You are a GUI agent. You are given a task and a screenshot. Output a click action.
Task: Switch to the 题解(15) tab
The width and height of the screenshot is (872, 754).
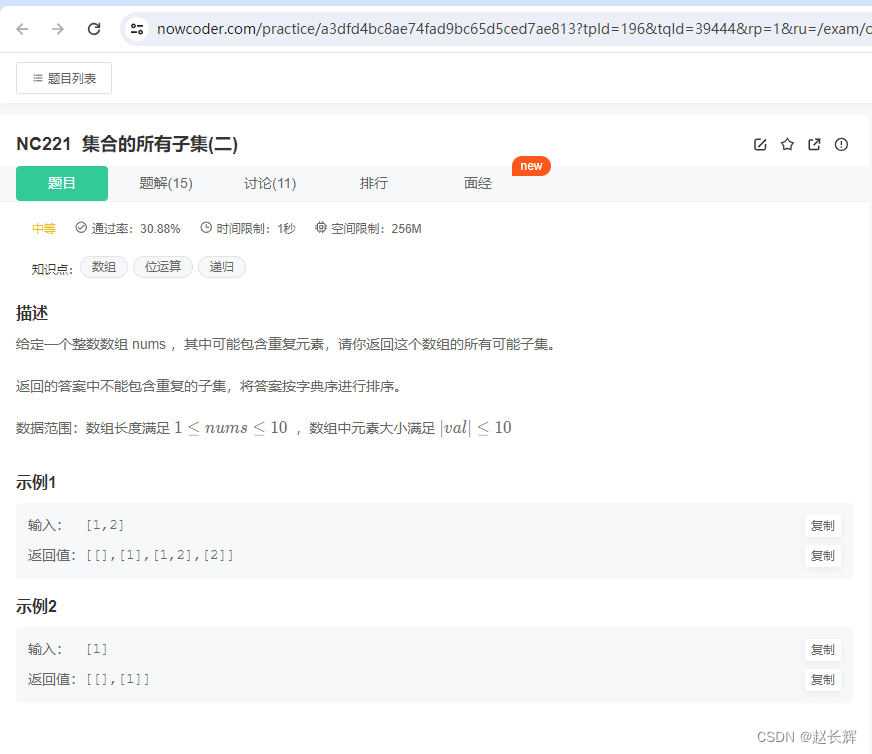(x=166, y=183)
